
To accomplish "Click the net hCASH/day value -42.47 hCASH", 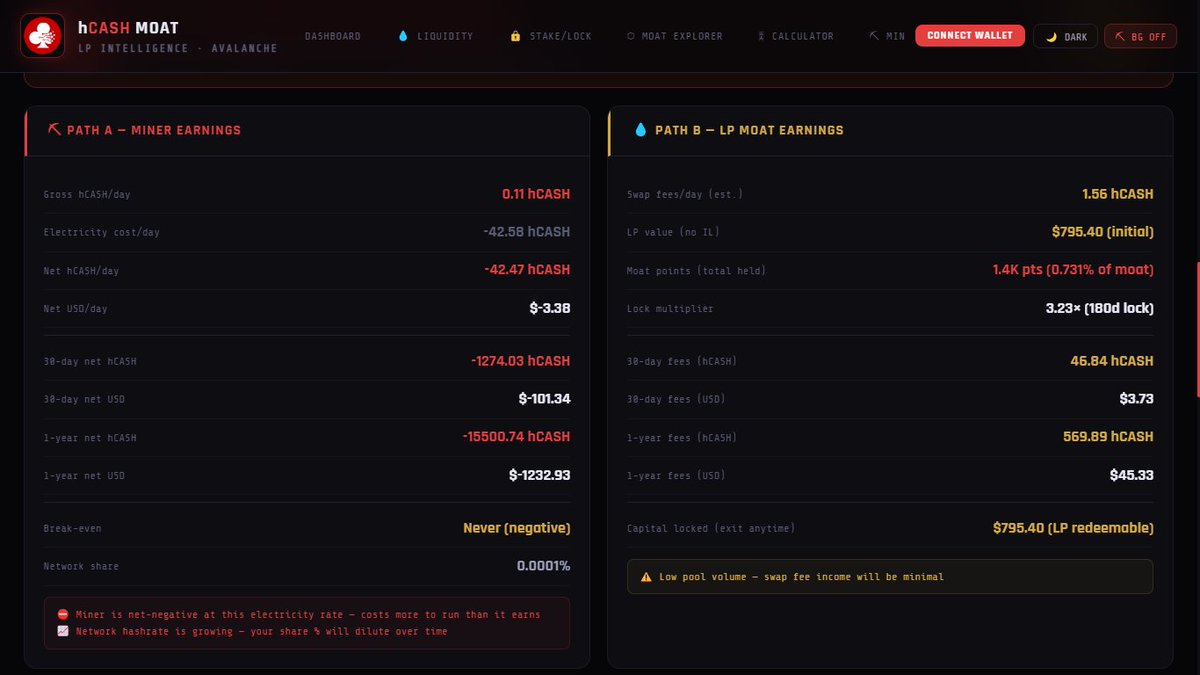I will pyautogui.click(x=526, y=270).
